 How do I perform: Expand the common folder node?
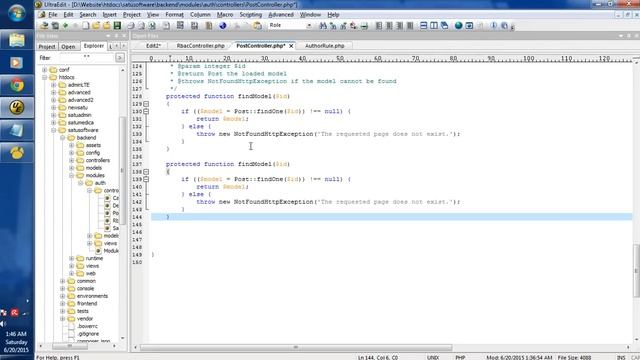point(62,281)
